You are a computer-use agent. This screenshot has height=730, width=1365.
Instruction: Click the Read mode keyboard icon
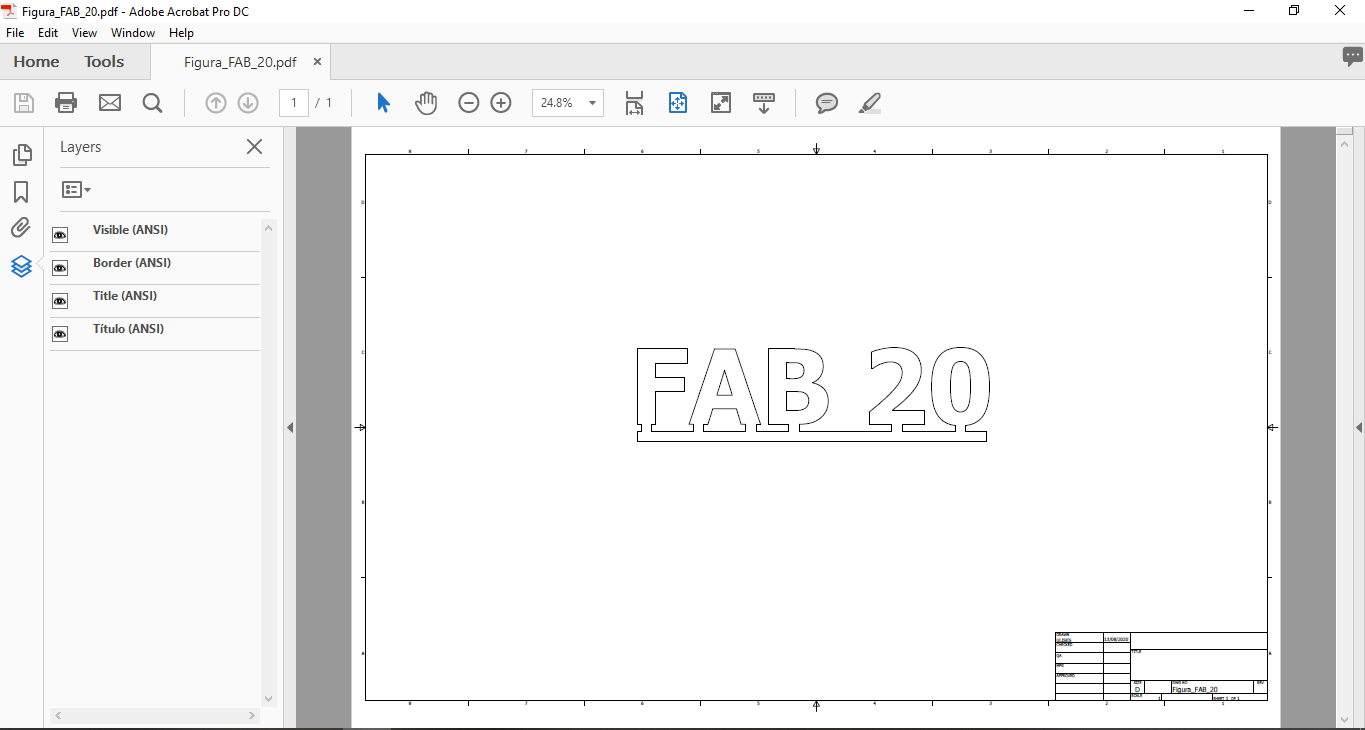pyautogui.click(x=764, y=102)
